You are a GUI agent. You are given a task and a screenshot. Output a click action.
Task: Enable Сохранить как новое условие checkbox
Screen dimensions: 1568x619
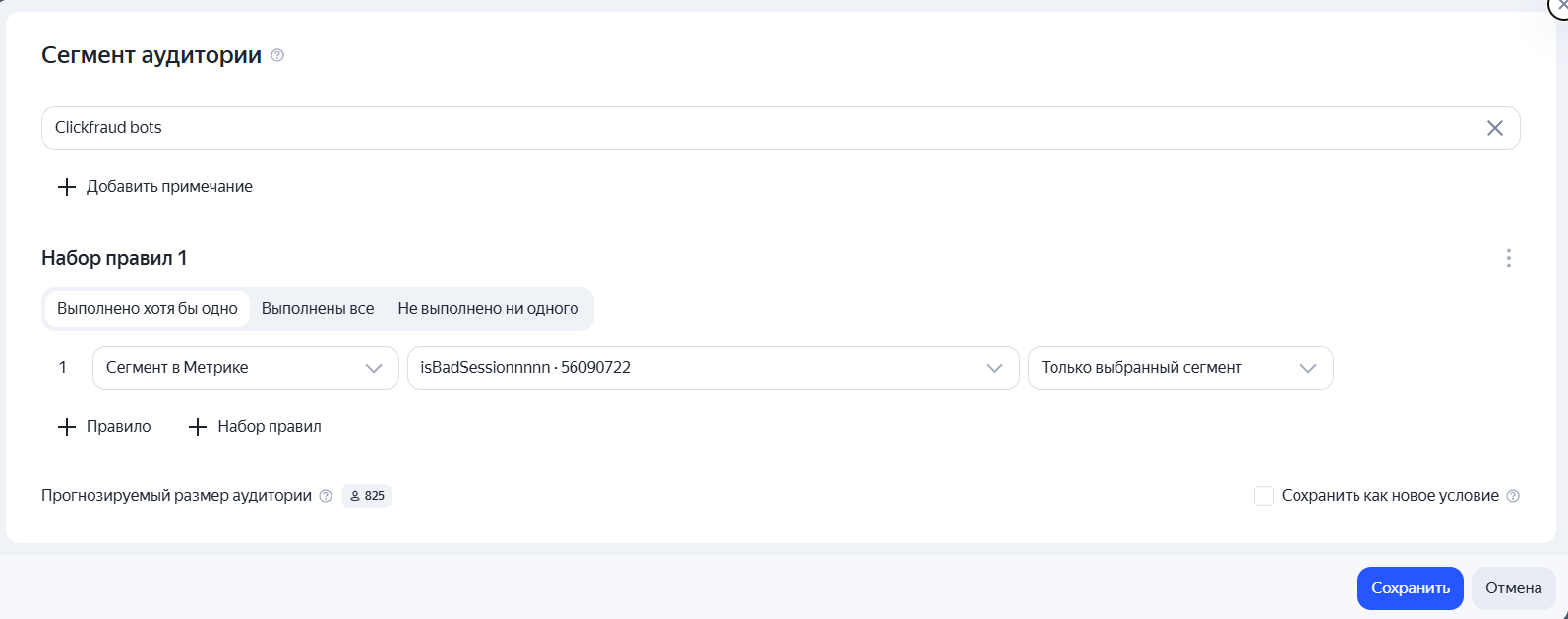click(1264, 496)
